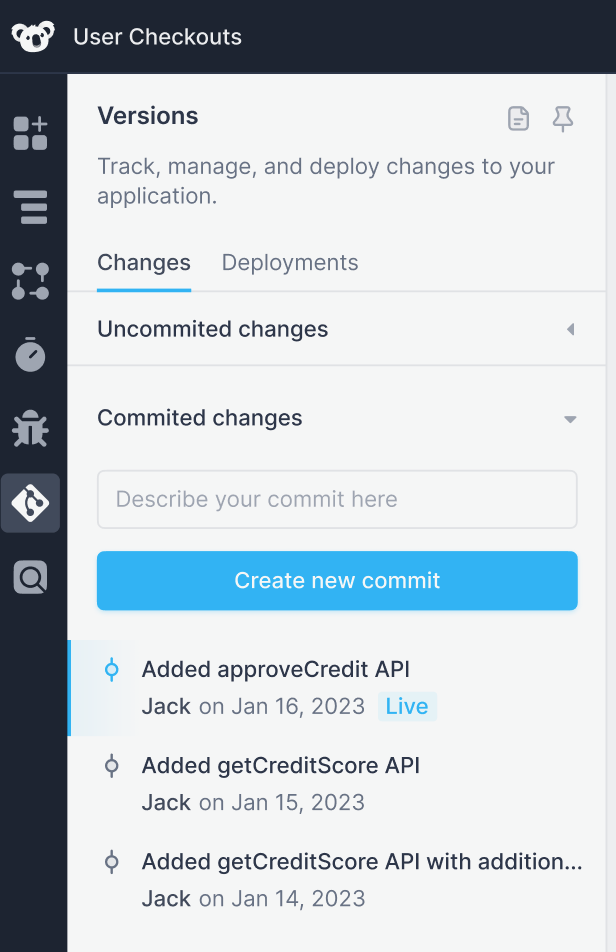Switch to the Changes tab

point(143,262)
